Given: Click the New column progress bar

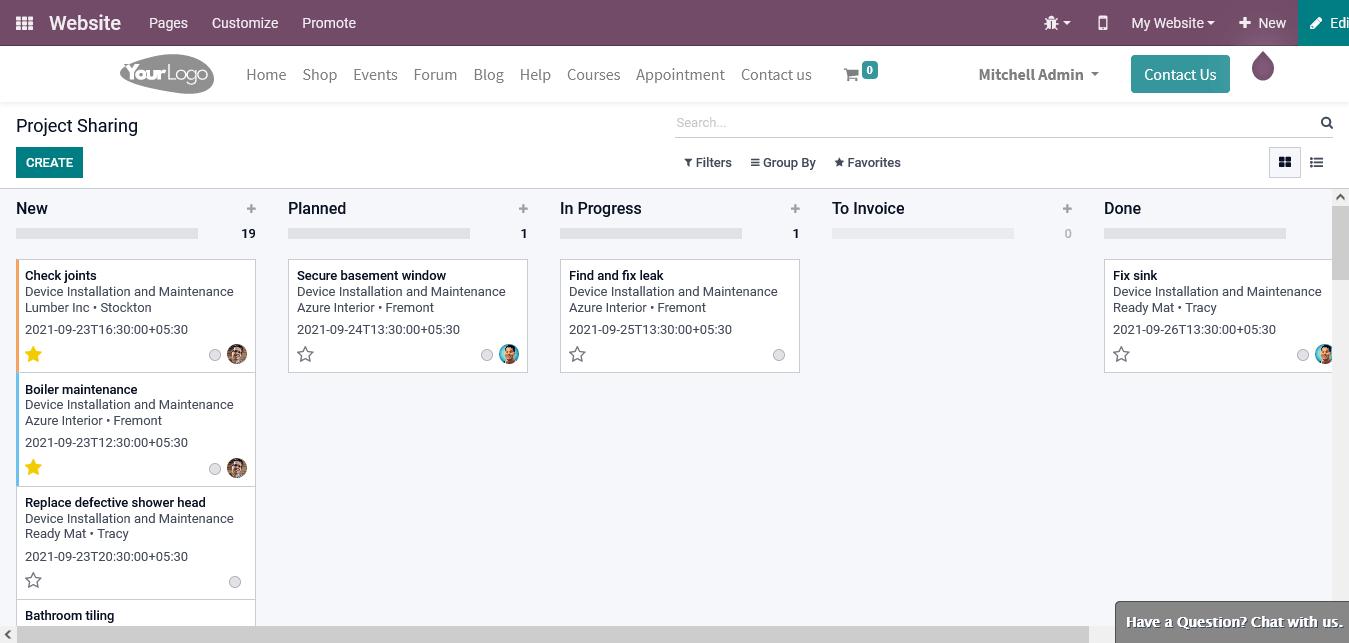Looking at the screenshot, I should click(107, 233).
